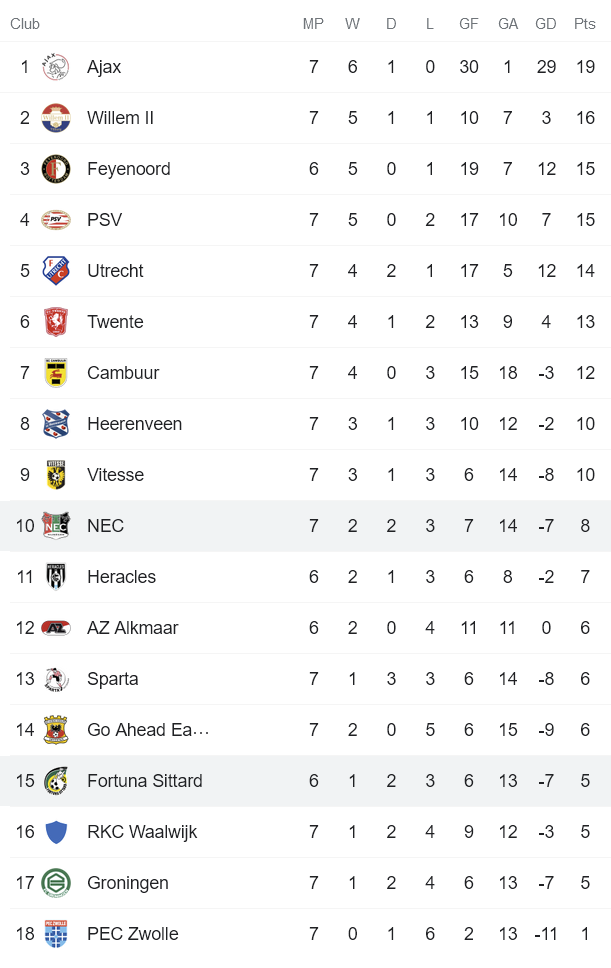
Task: Click the Cambuur yellow-black badge
Action: (x=56, y=373)
